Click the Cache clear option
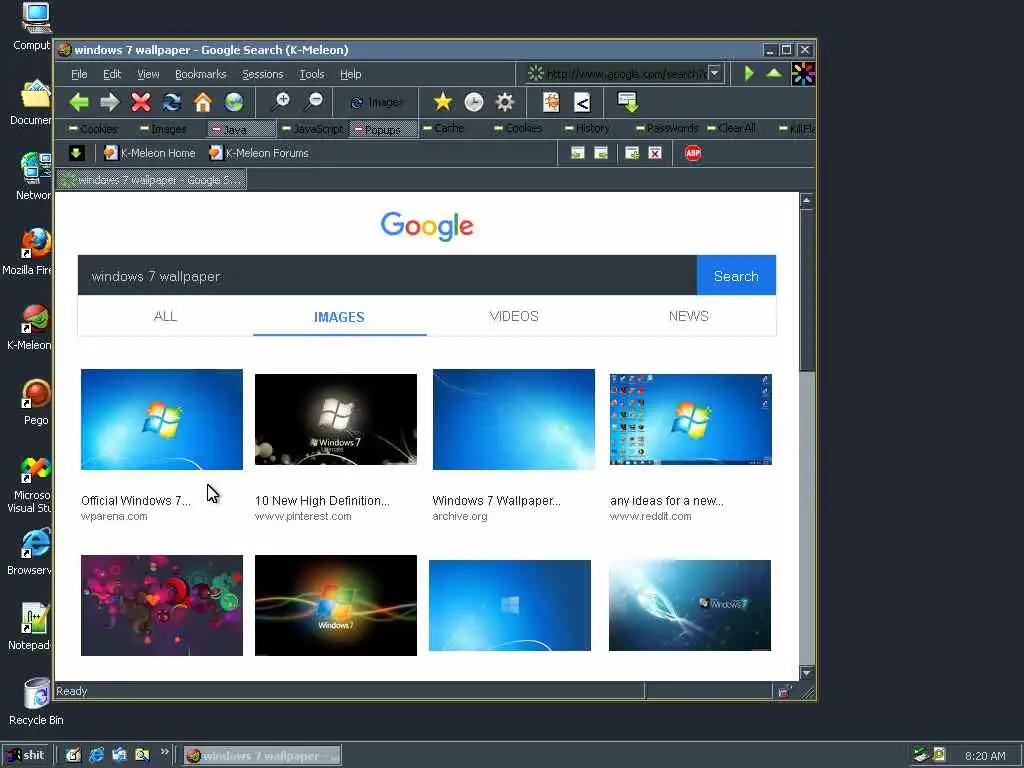The image size is (1024, 768). (x=443, y=128)
